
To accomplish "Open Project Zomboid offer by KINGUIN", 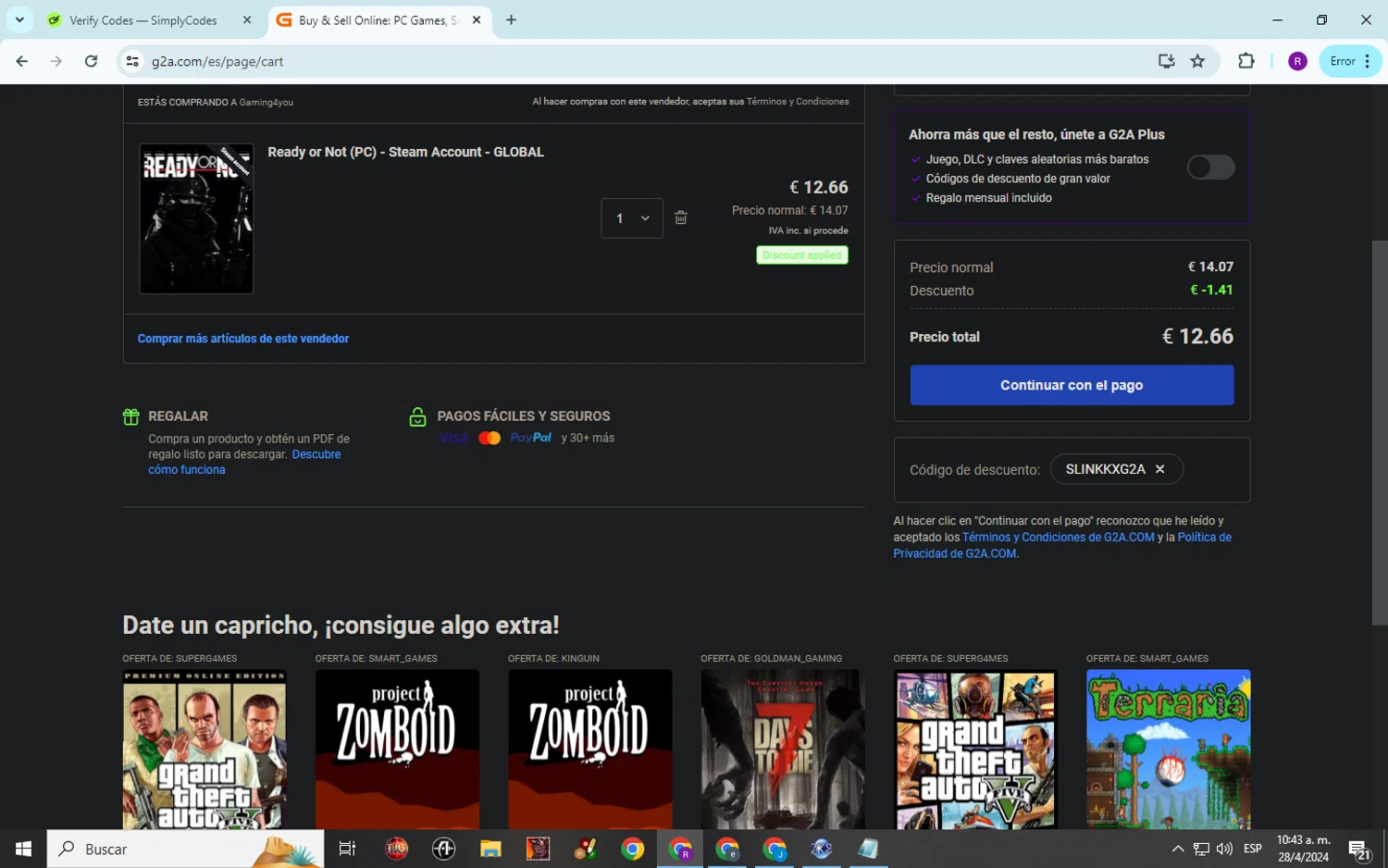I will click(589, 749).
